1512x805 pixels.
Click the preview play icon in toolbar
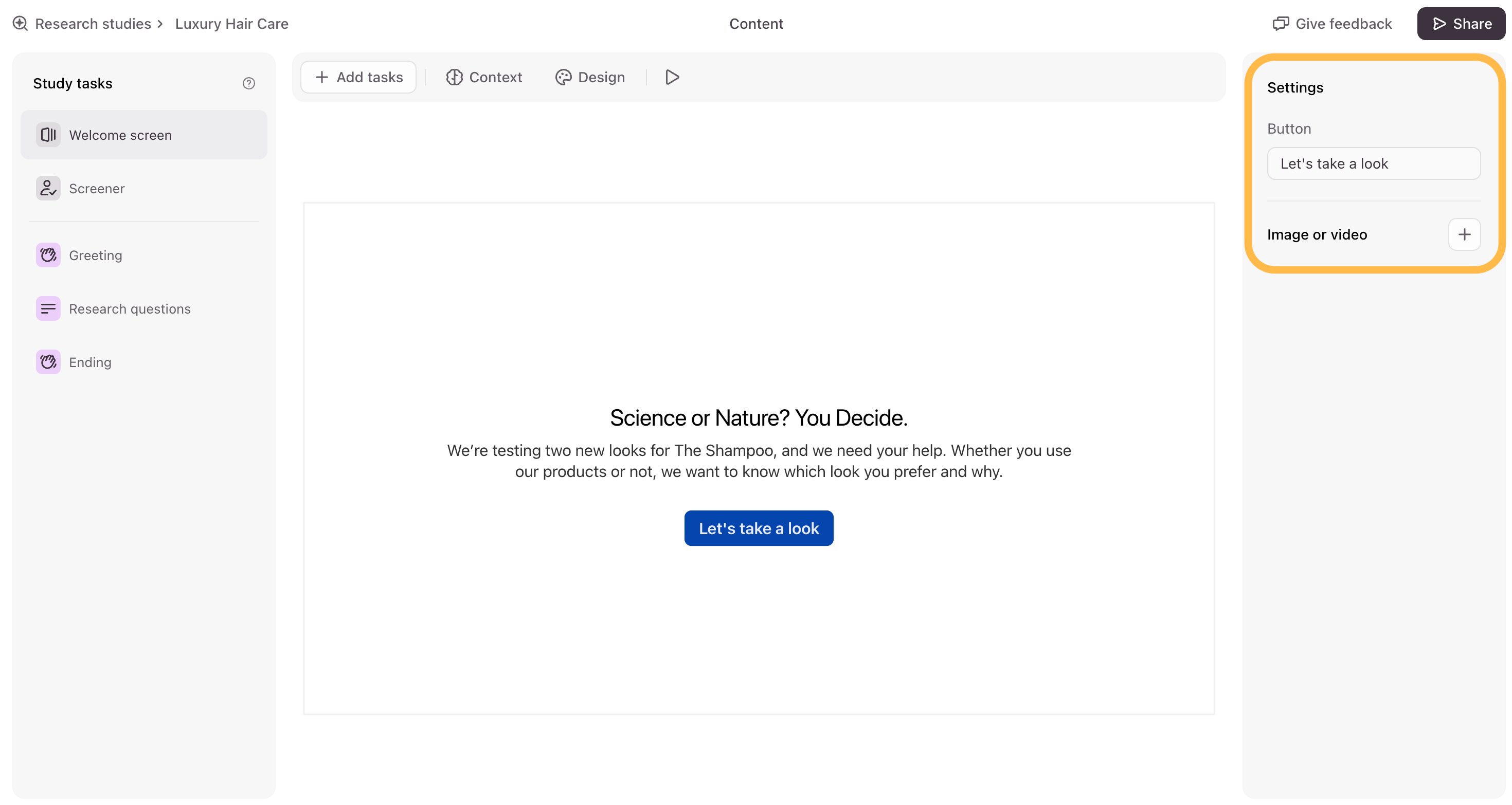[672, 77]
